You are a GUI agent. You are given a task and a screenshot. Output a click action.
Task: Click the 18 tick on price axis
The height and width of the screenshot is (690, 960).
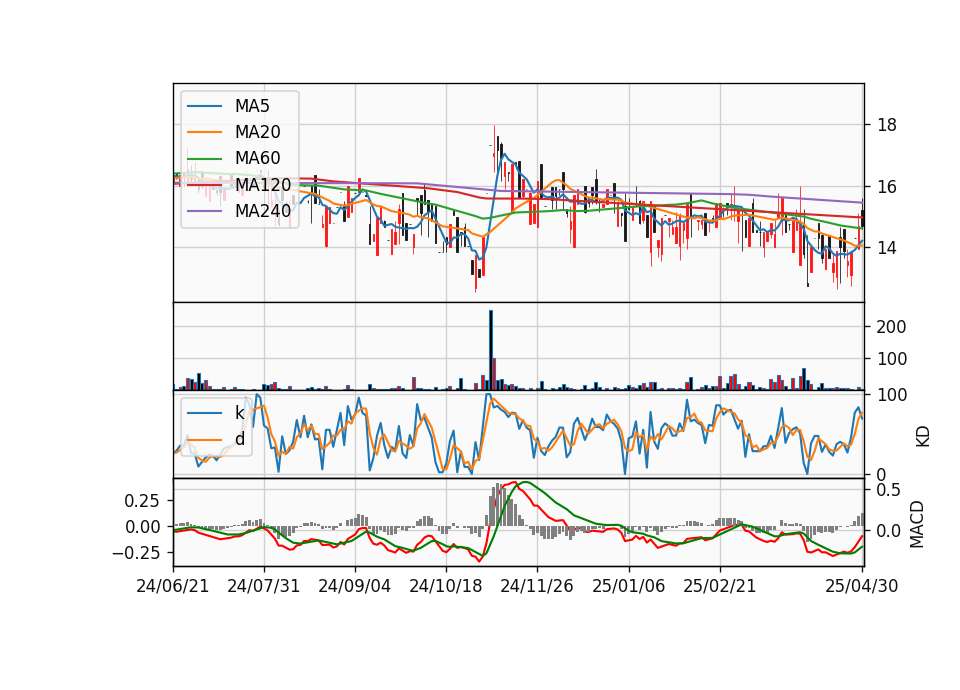tap(887, 126)
